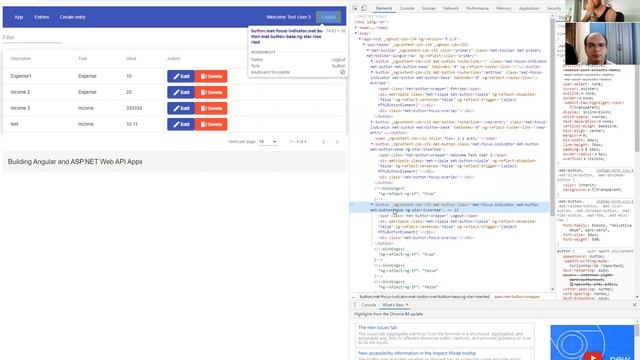Screen dimensions: 640x360
Task: Open the Entries page from the toolbar
Action: tap(42, 17)
